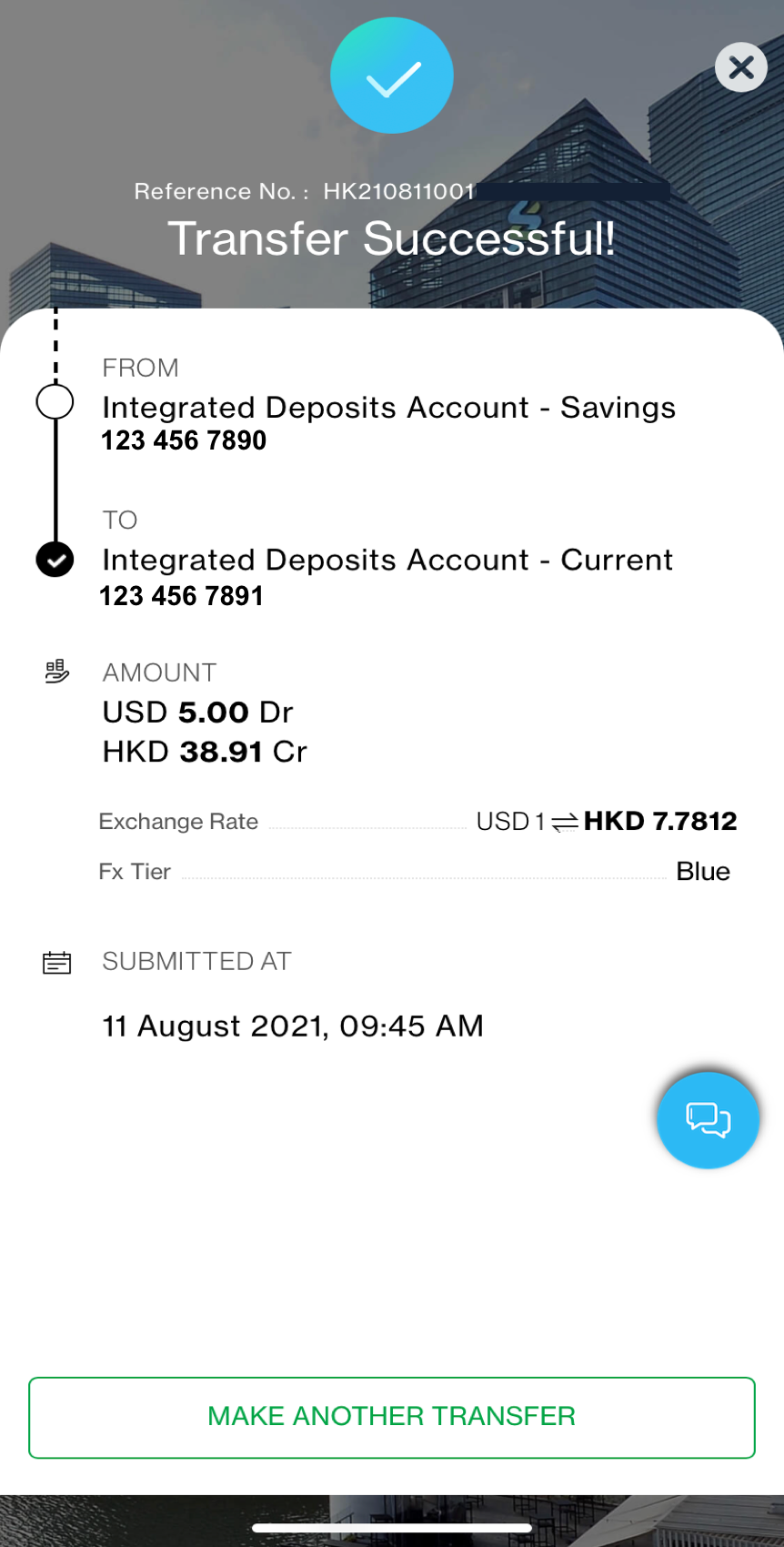Screen dimensions: 784x1547
Task: Tap the exchange arrows in the rate row
Action: tap(565, 823)
